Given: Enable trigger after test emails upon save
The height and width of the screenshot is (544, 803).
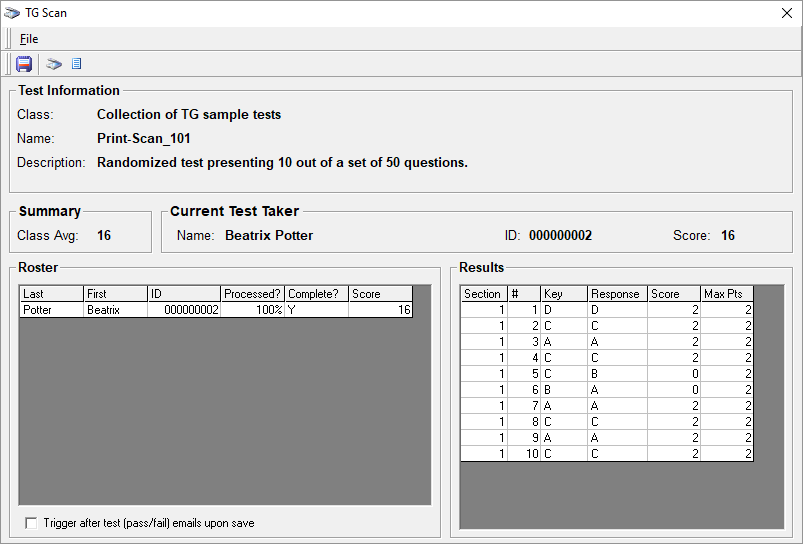Looking at the screenshot, I should pos(31,523).
